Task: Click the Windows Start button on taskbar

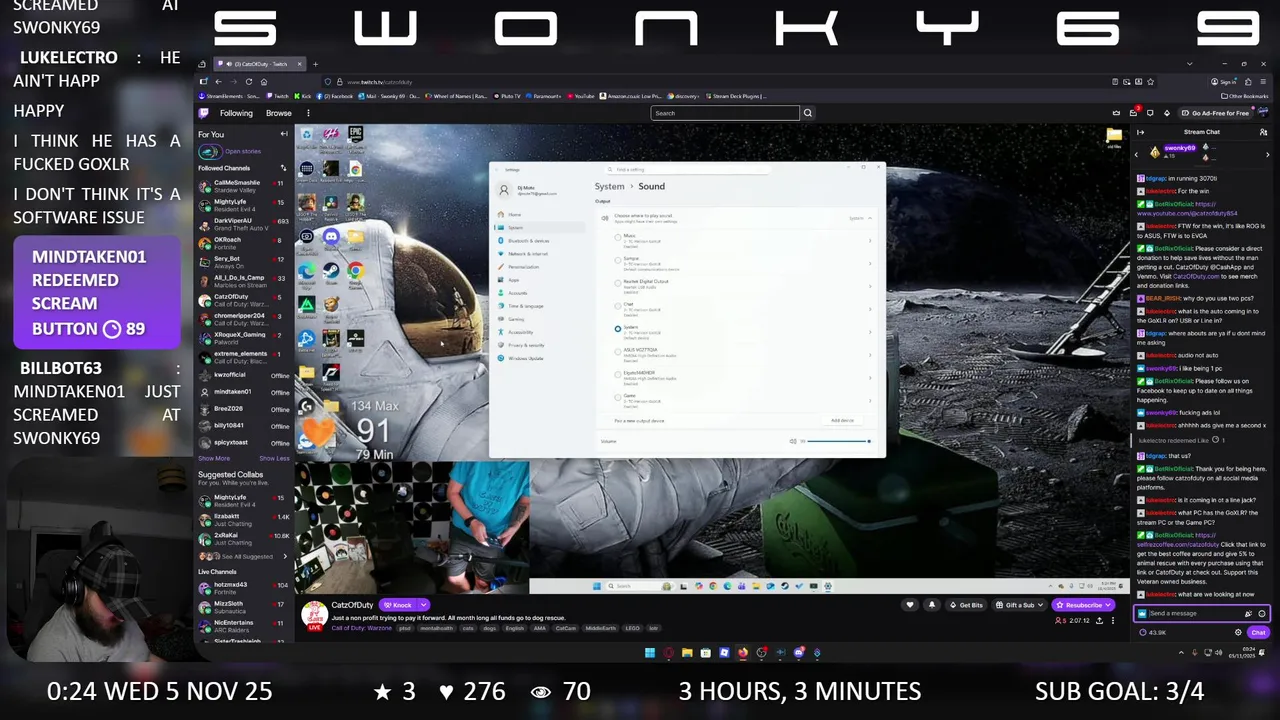Action: click(650, 653)
